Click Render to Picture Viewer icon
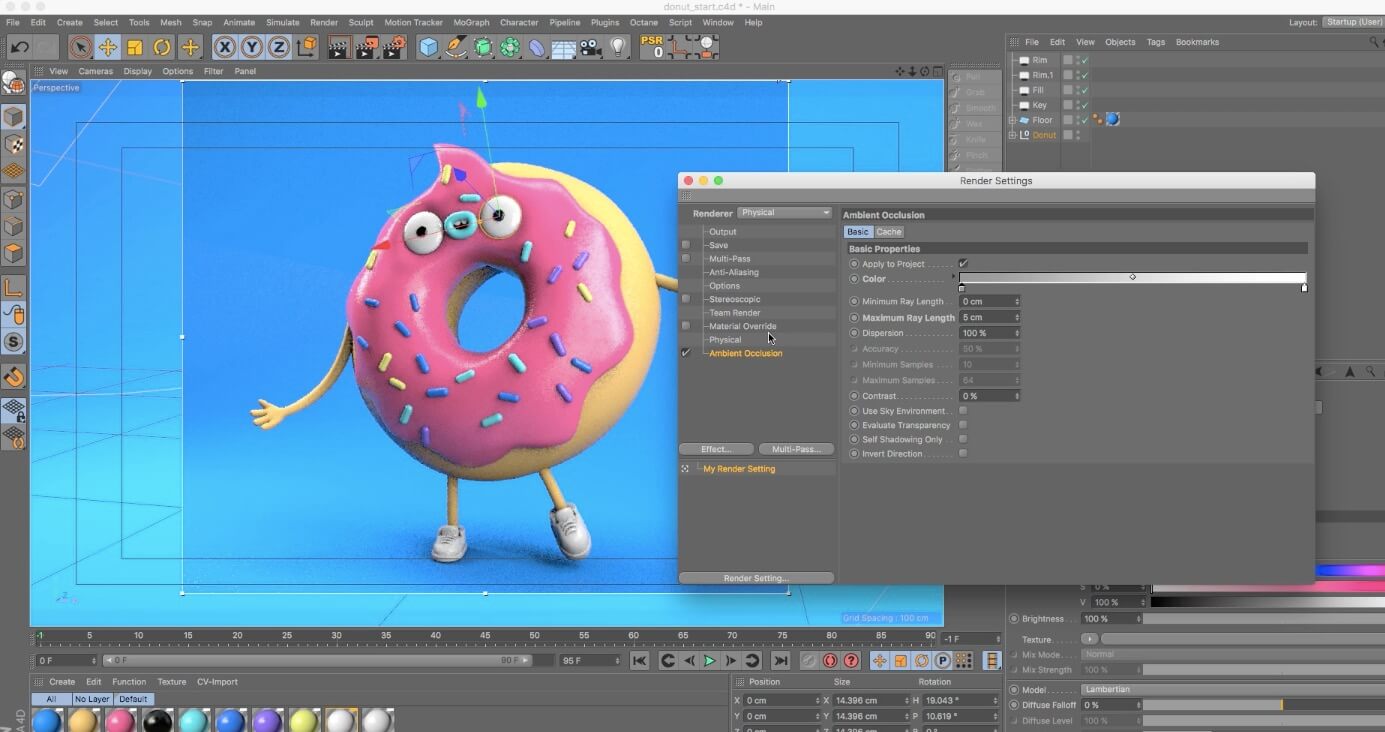 click(367, 47)
